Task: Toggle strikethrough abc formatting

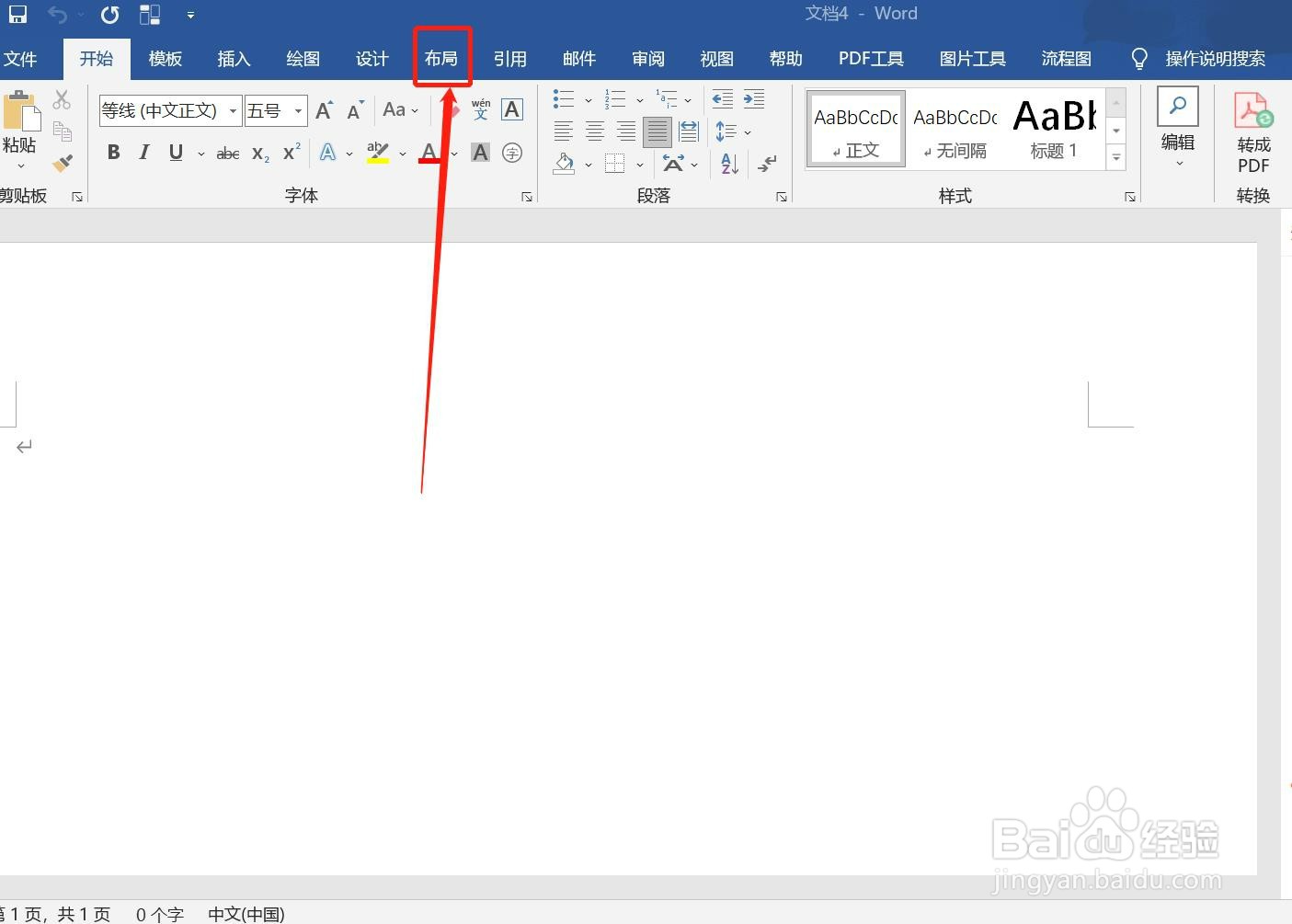Action: [228, 154]
